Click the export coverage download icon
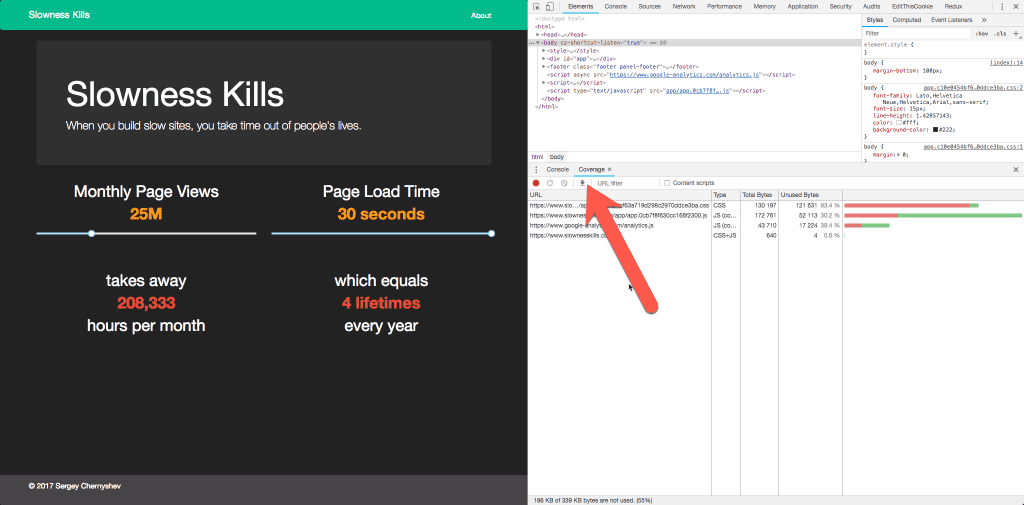The width and height of the screenshot is (1024, 505). pos(583,183)
